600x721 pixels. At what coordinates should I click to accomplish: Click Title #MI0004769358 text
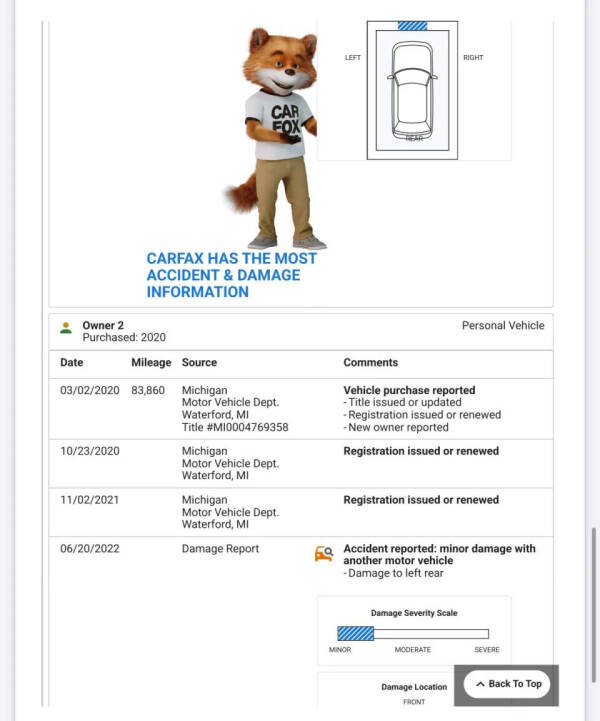(x=235, y=427)
